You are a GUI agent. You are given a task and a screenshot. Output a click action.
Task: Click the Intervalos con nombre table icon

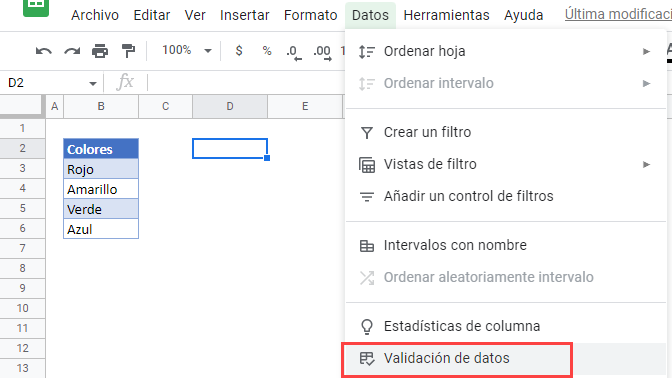pos(367,246)
